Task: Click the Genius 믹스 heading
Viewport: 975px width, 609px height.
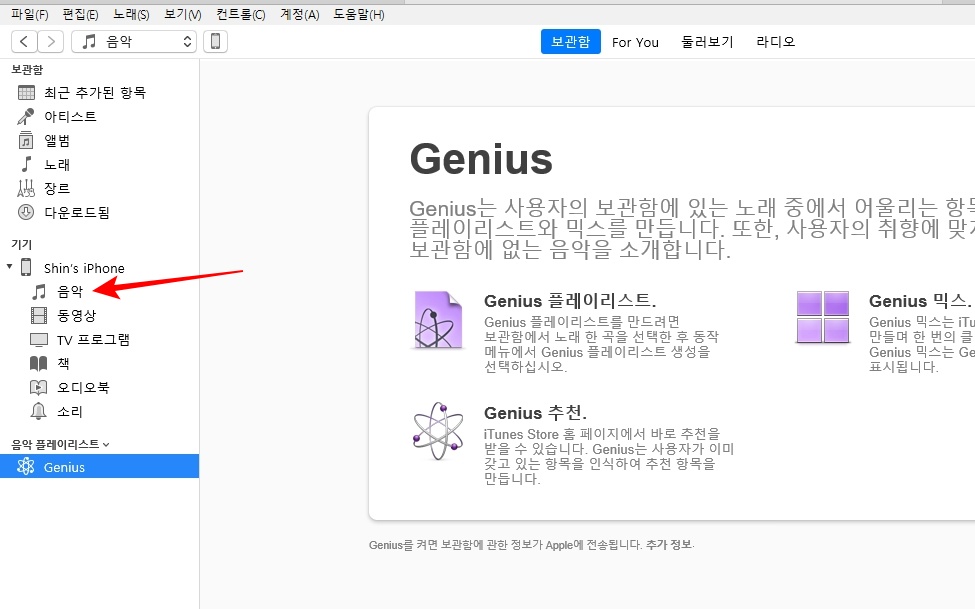Action: [x=919, y=301]
